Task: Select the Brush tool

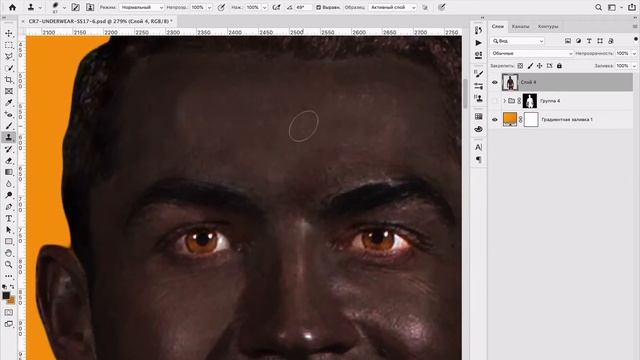Action: tap(9, 126)
